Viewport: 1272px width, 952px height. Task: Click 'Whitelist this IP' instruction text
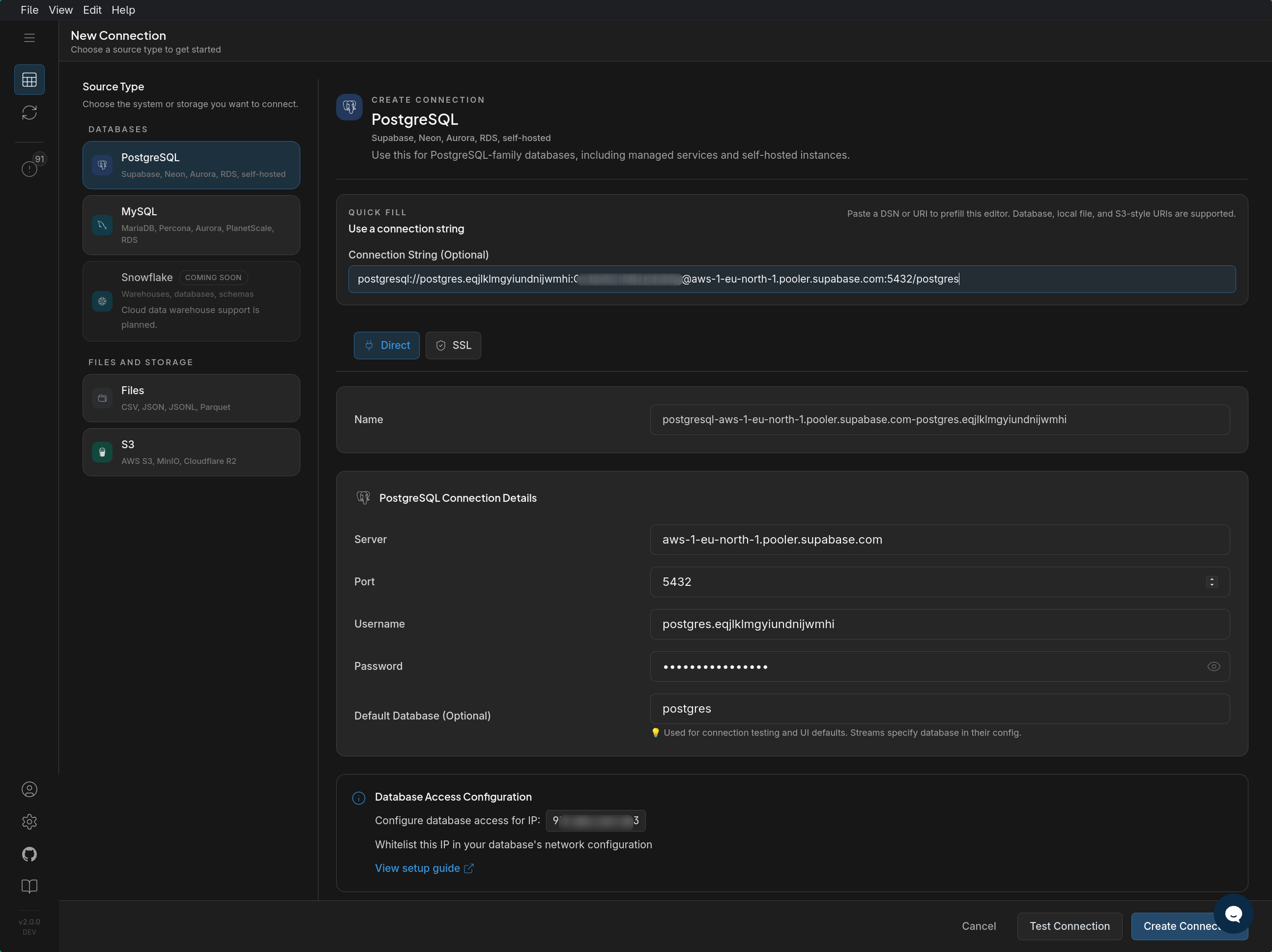tap(514, 844)
